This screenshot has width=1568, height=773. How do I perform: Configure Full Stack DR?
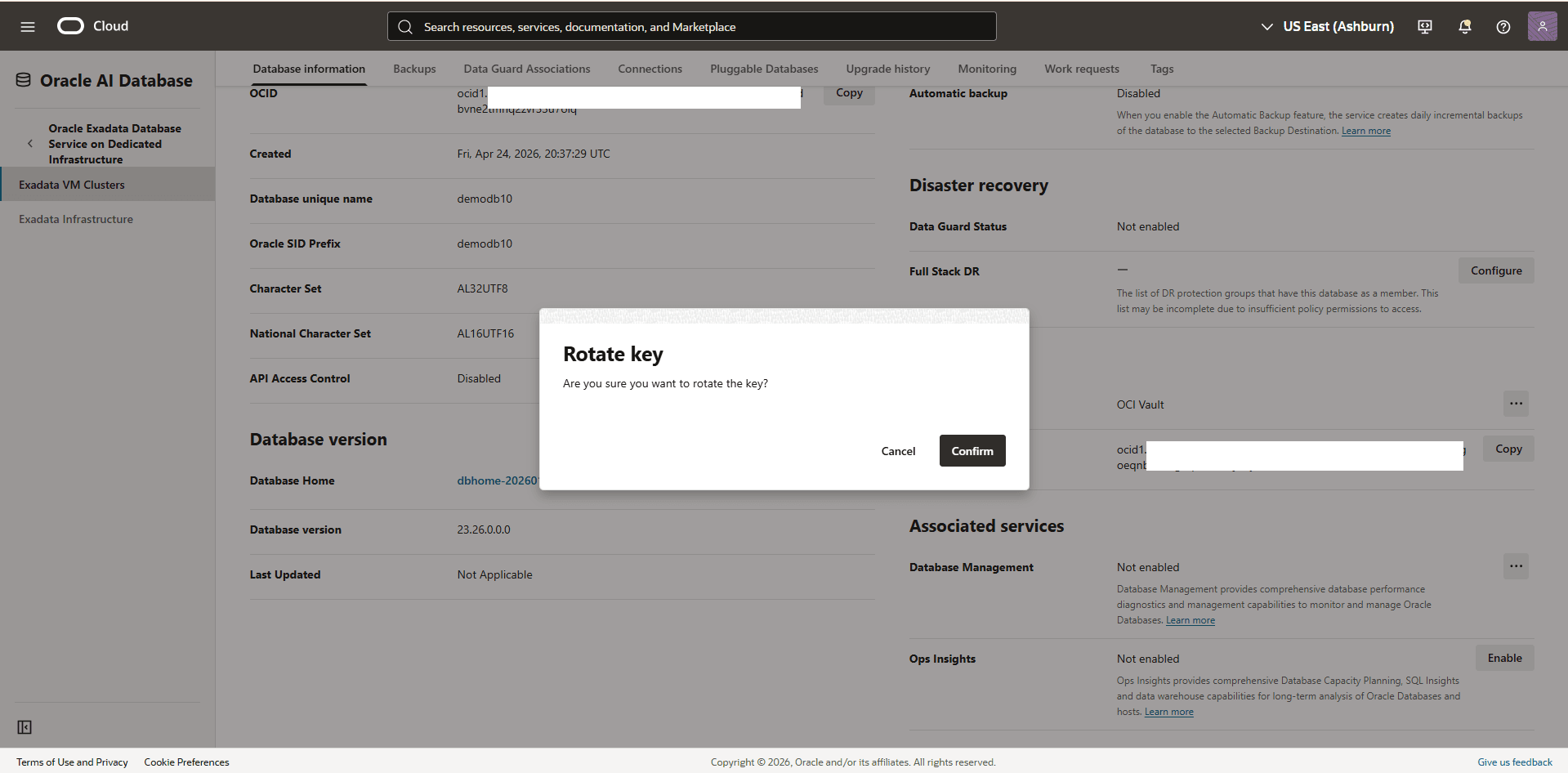coord(1496,270)
